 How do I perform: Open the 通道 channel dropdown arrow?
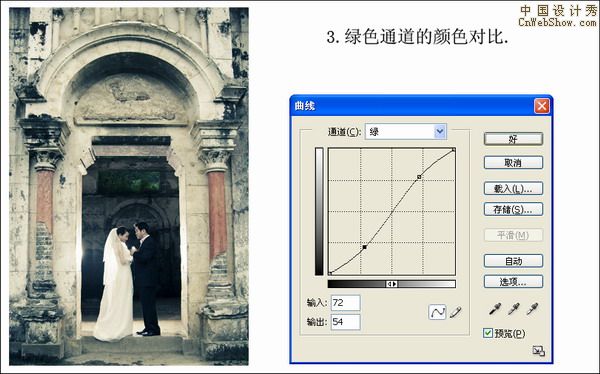[440, 132]
